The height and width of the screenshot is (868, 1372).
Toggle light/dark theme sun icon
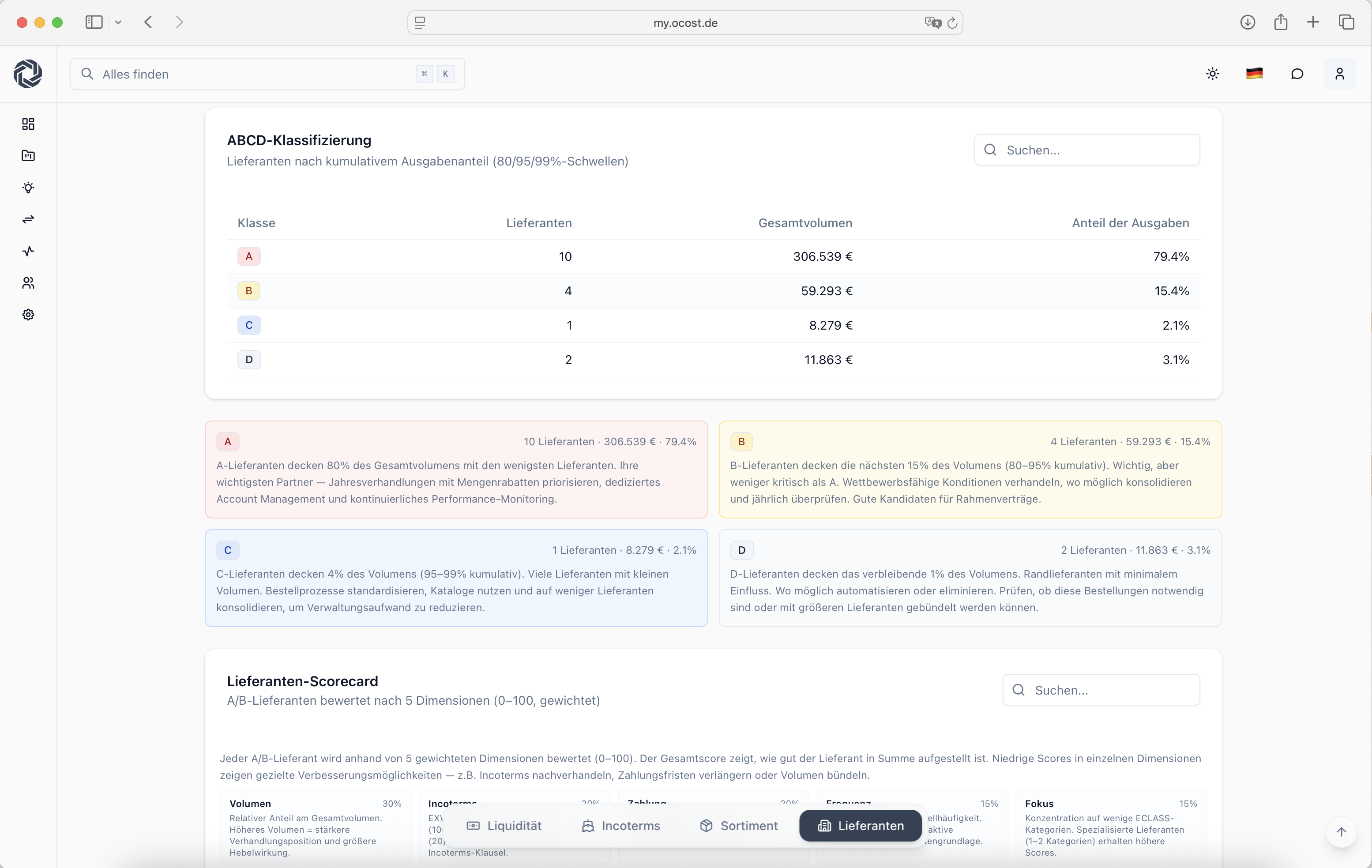[1212, 74]
